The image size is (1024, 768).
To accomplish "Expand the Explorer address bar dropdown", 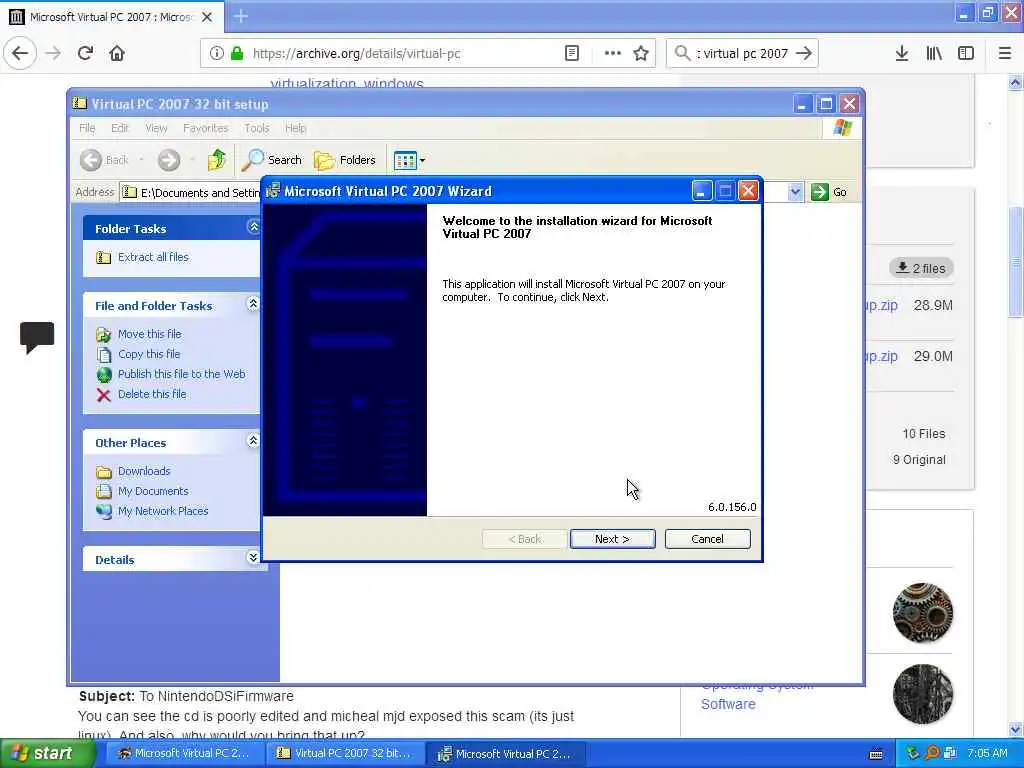I will [795, 192].
